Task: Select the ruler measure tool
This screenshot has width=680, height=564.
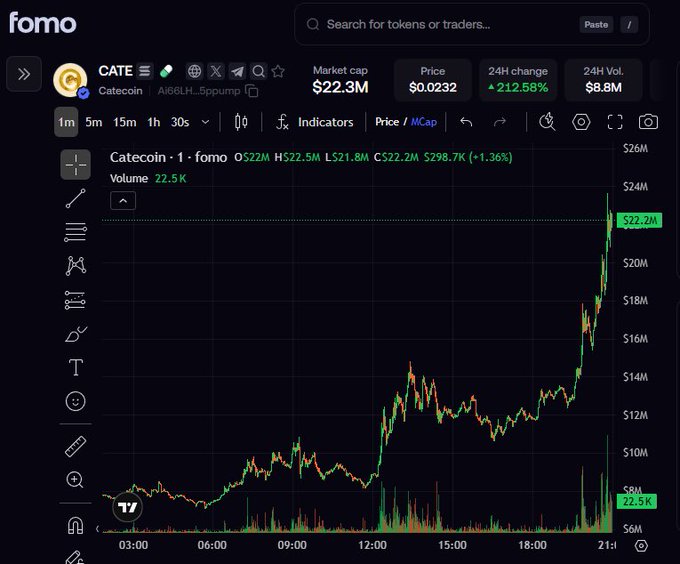Action: point(75,447)
